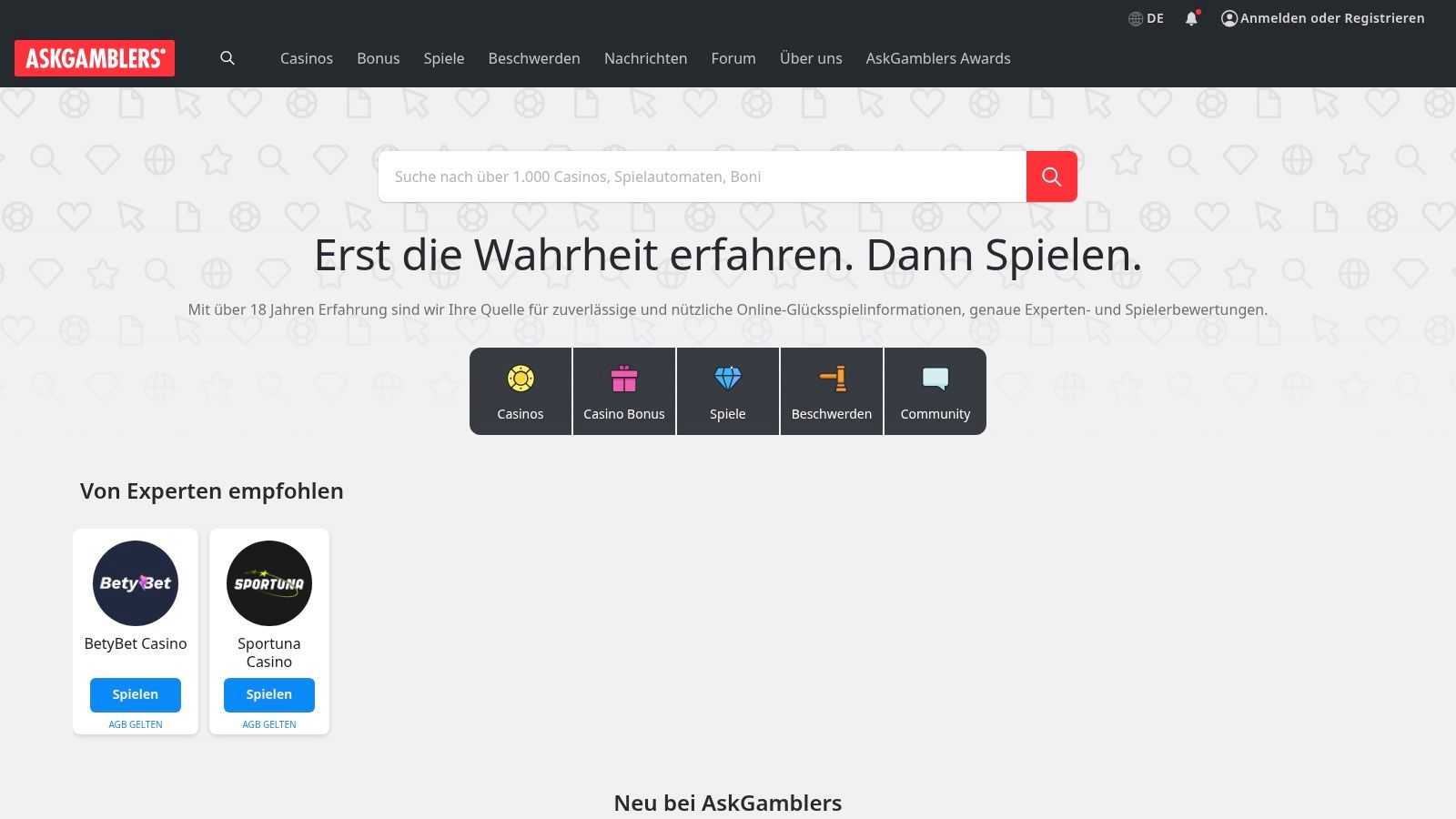Click Spielen for BetyBet Casino

click(x=135, y=694)
